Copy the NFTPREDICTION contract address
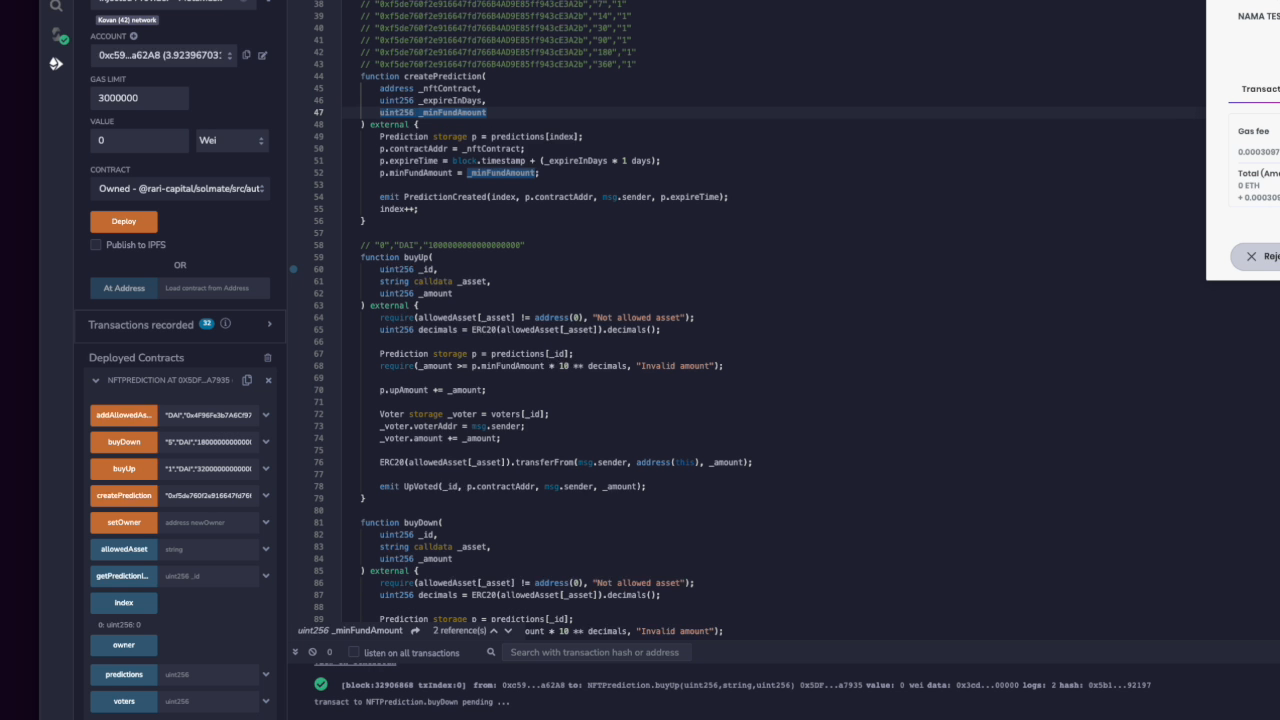The width and height of the screenshot is (1280, 720). [x=247, y=381]
